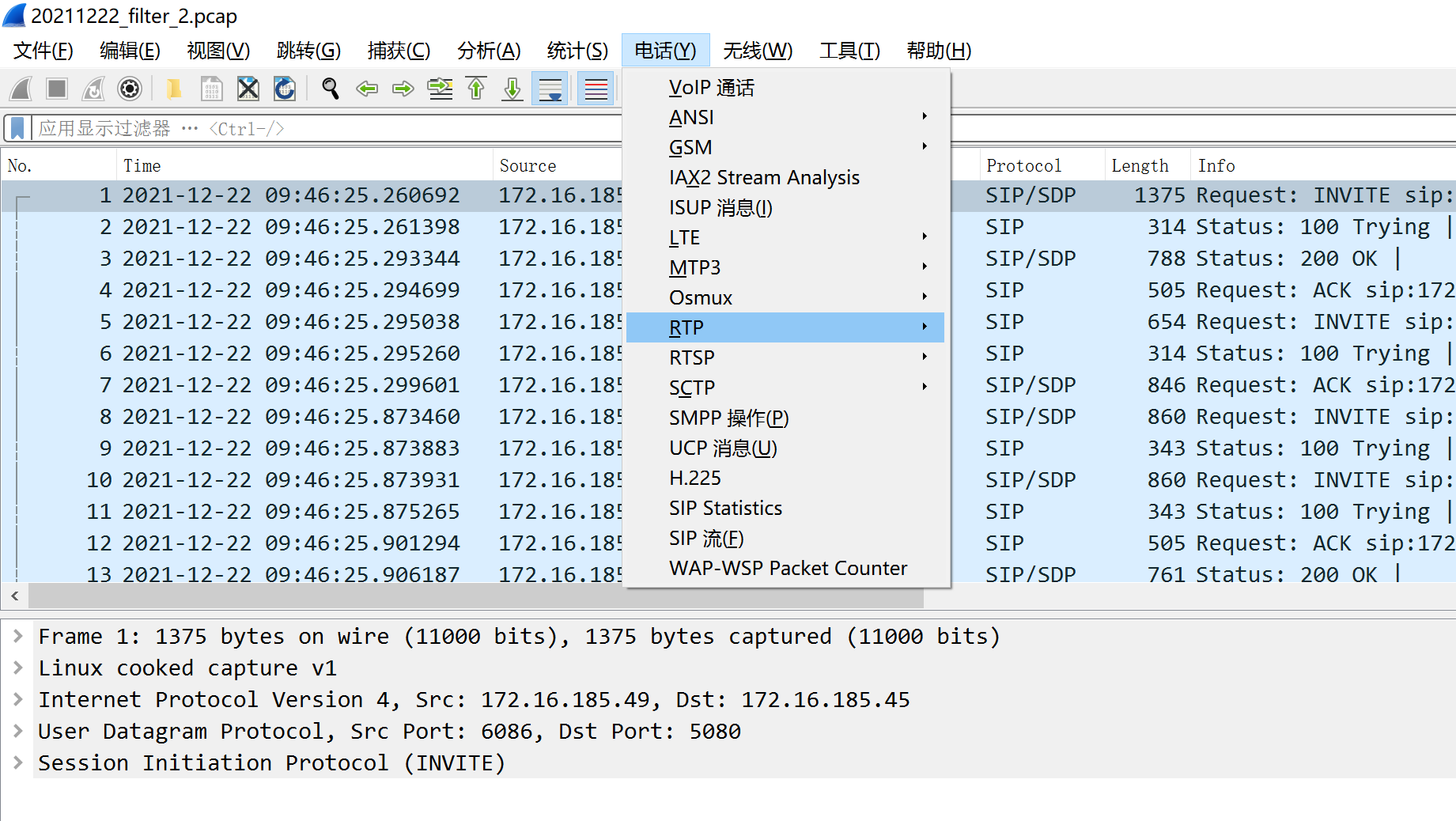Viewport: 1456px width, 821px height.
Task: Expand the Internet Protocol Version 4 section
Action: [x=17, y=699]
